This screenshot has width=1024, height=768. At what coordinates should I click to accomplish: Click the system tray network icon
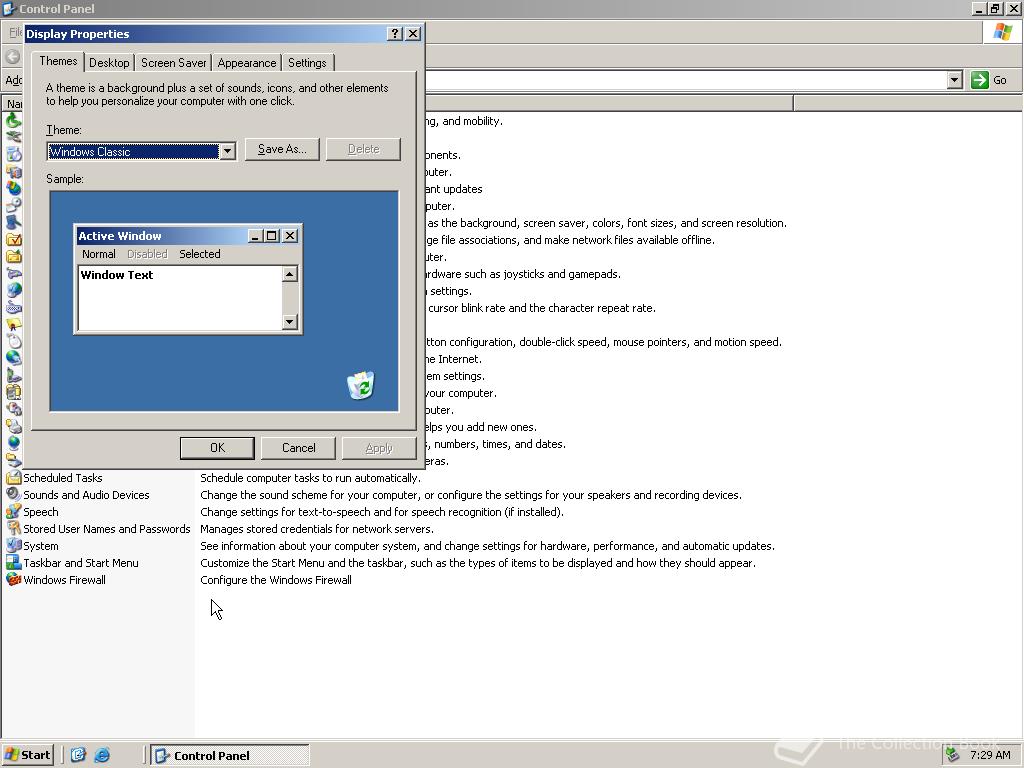(x=953, y=755)
